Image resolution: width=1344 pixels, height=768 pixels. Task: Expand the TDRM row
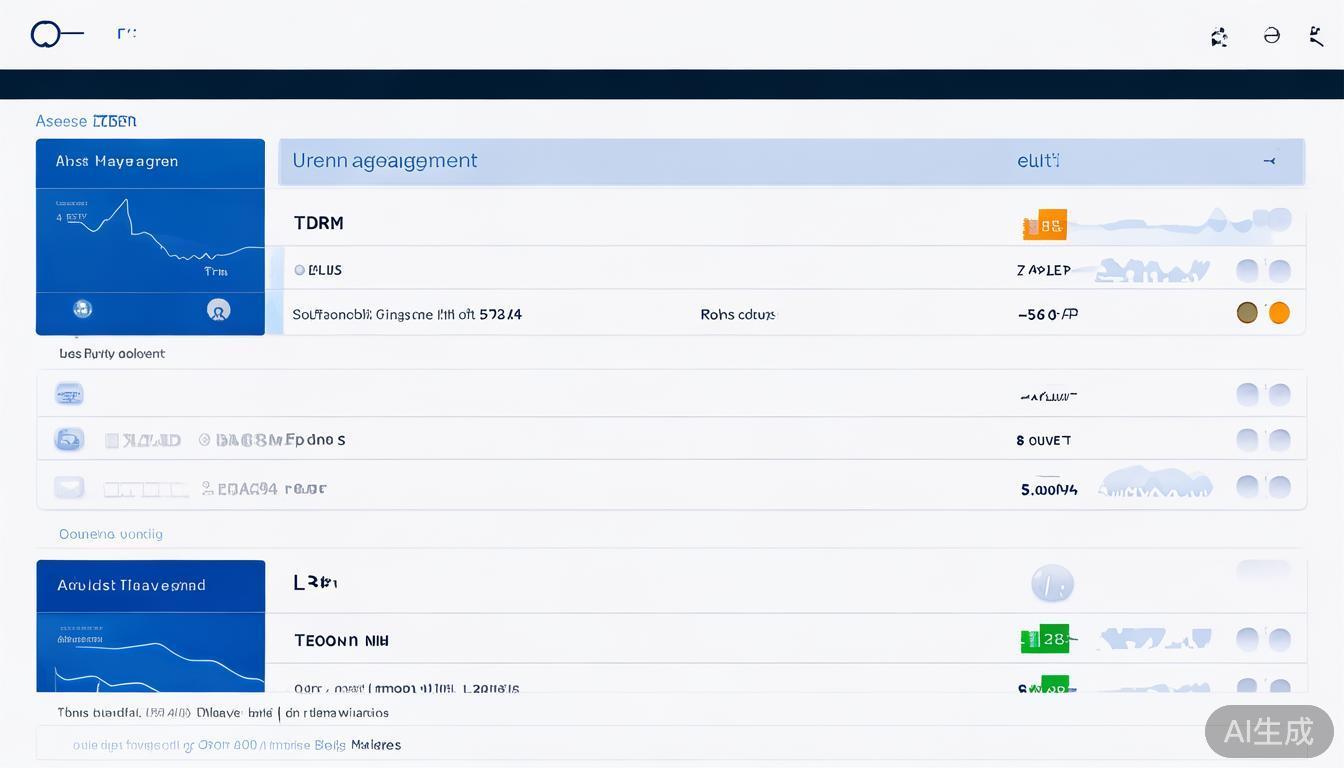pyautogui.click(x=319, y=223)
